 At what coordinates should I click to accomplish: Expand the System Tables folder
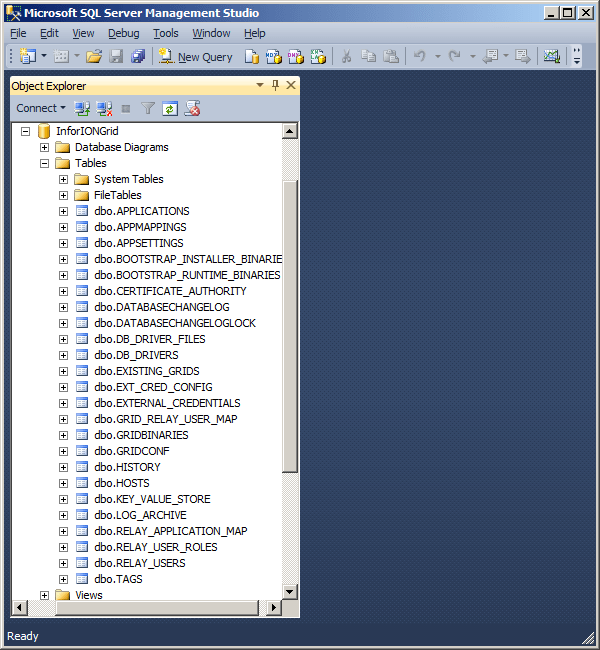pos(63,179)
